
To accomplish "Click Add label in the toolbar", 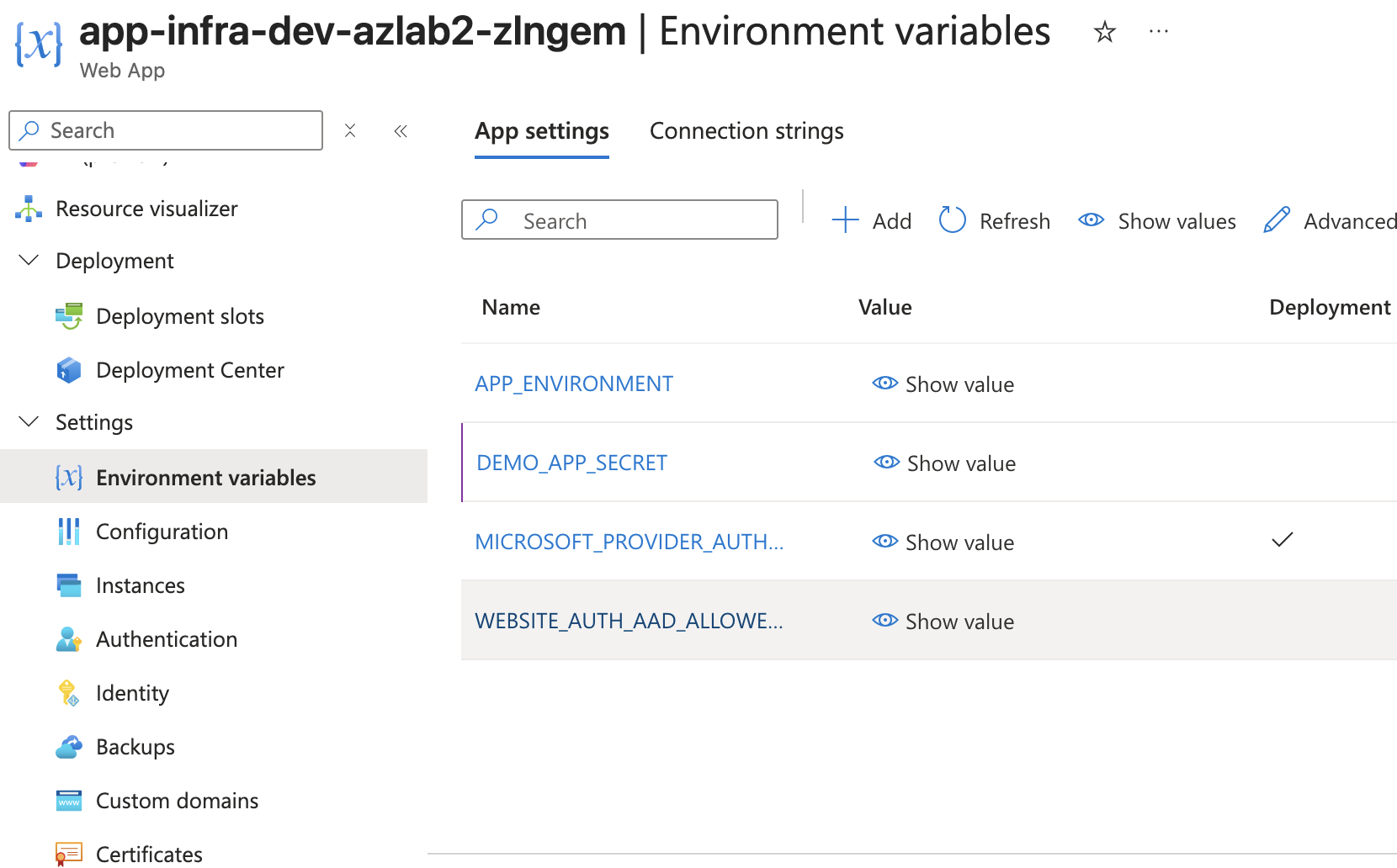I will (892, 221).
